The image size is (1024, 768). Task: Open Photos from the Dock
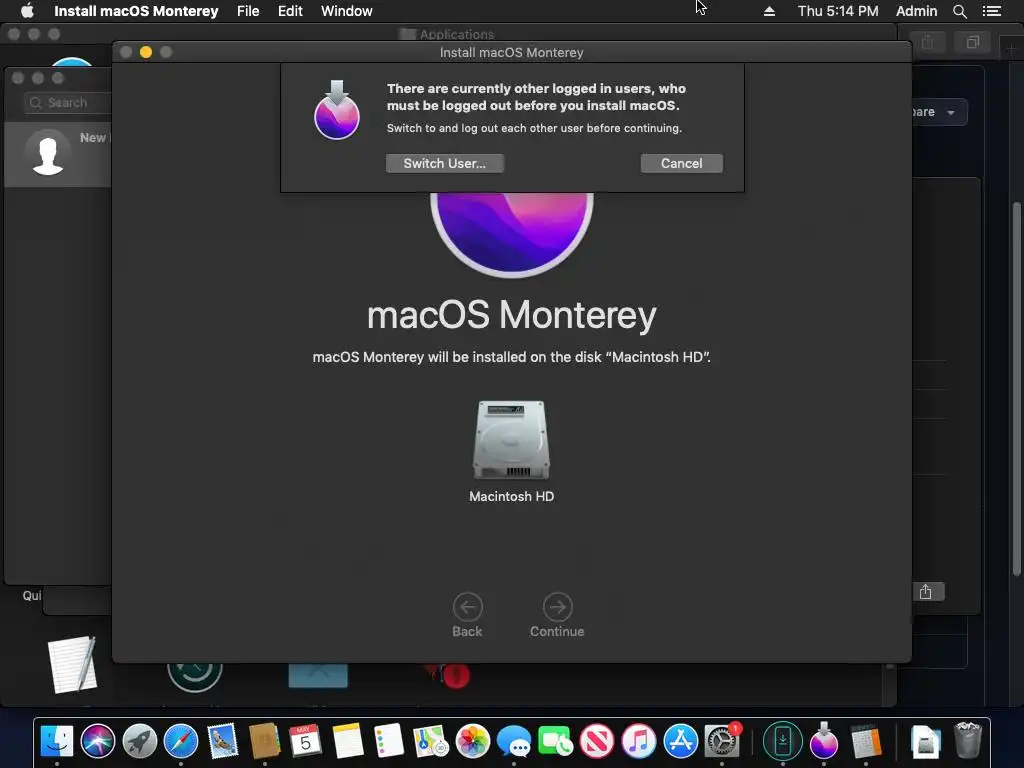pyautogui.click(x=473, y=741)
